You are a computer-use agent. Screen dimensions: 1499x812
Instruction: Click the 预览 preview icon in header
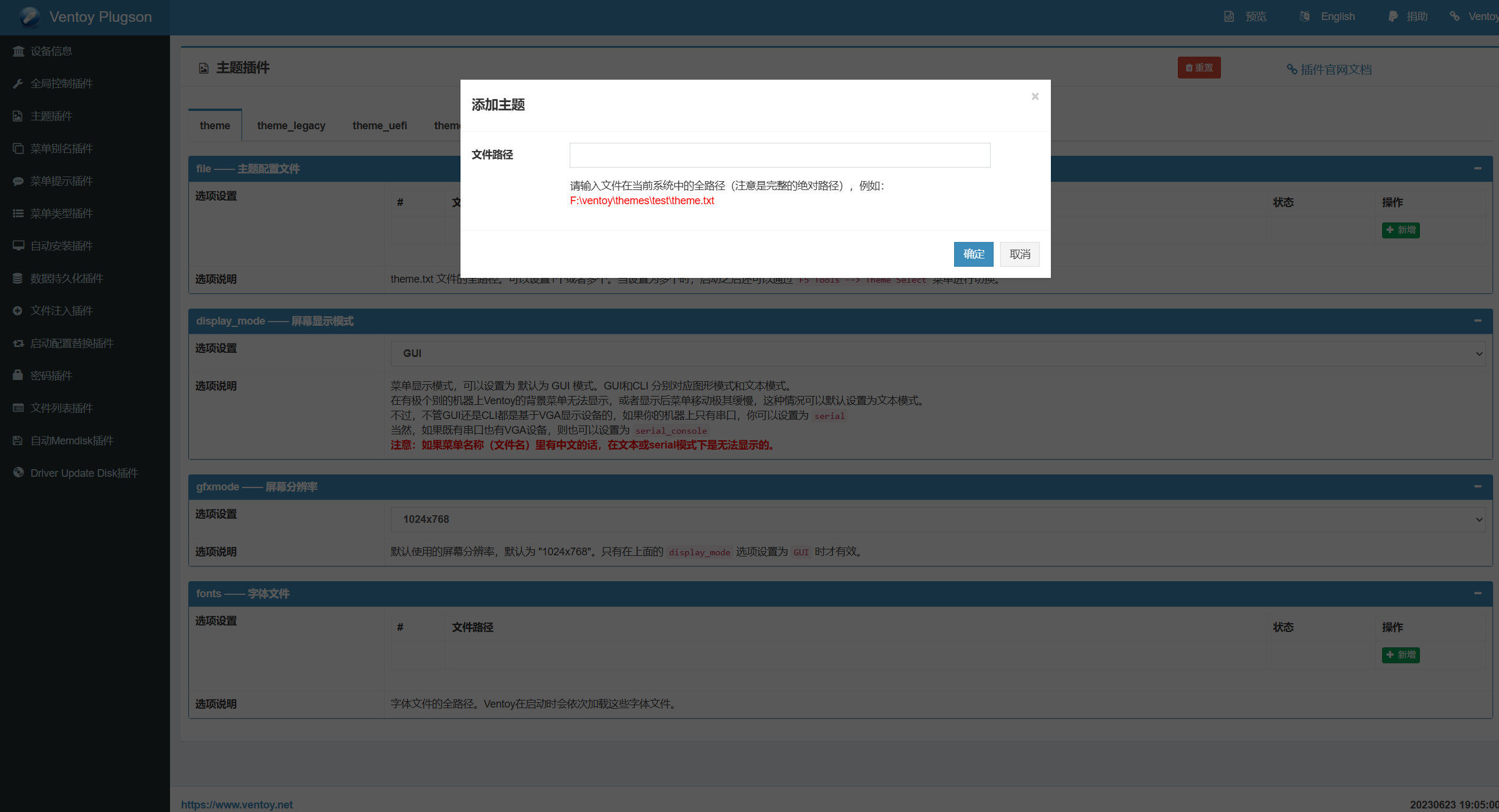click(1229, 17)
